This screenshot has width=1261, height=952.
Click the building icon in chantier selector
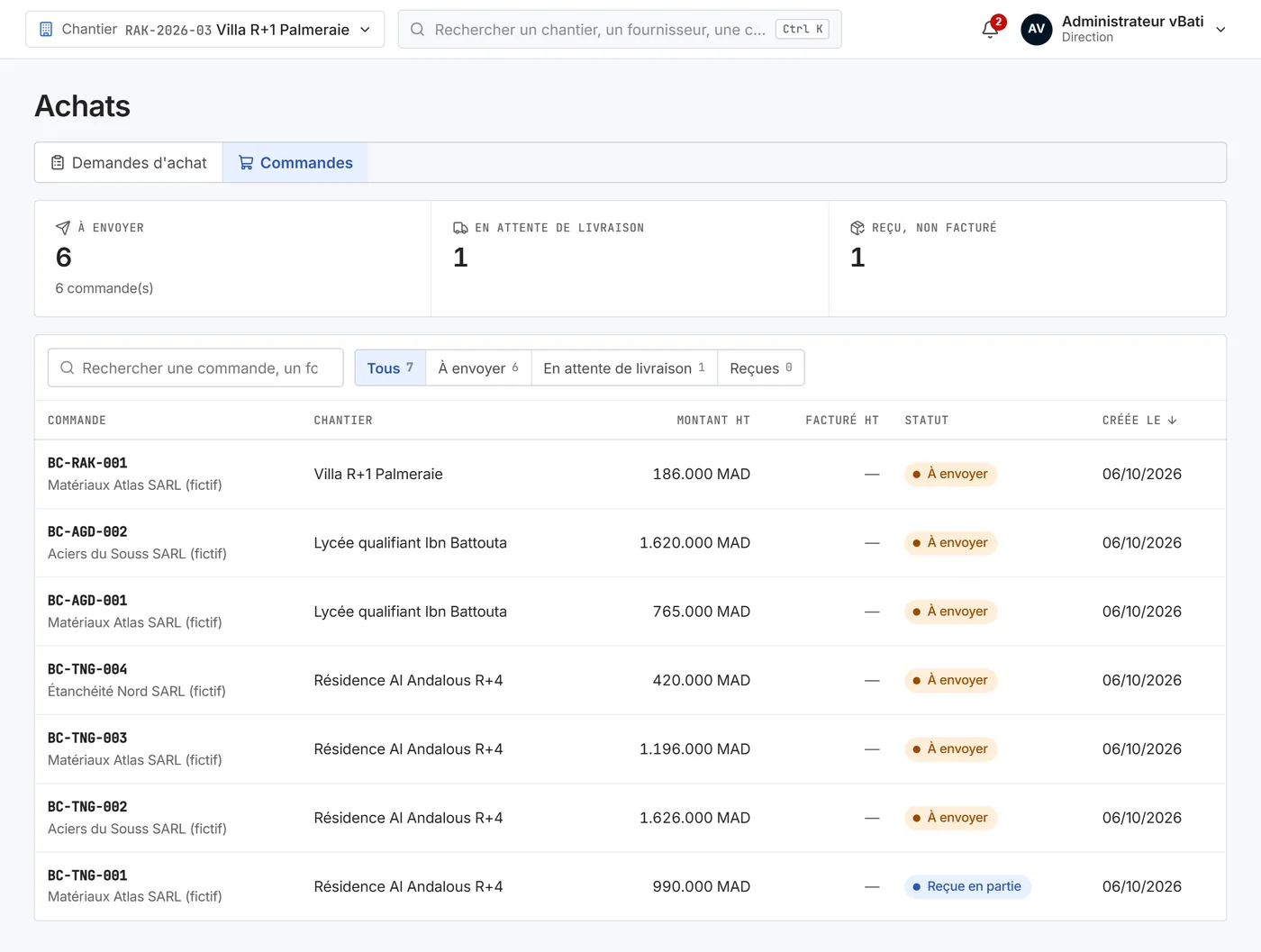(x=46, y=30)
